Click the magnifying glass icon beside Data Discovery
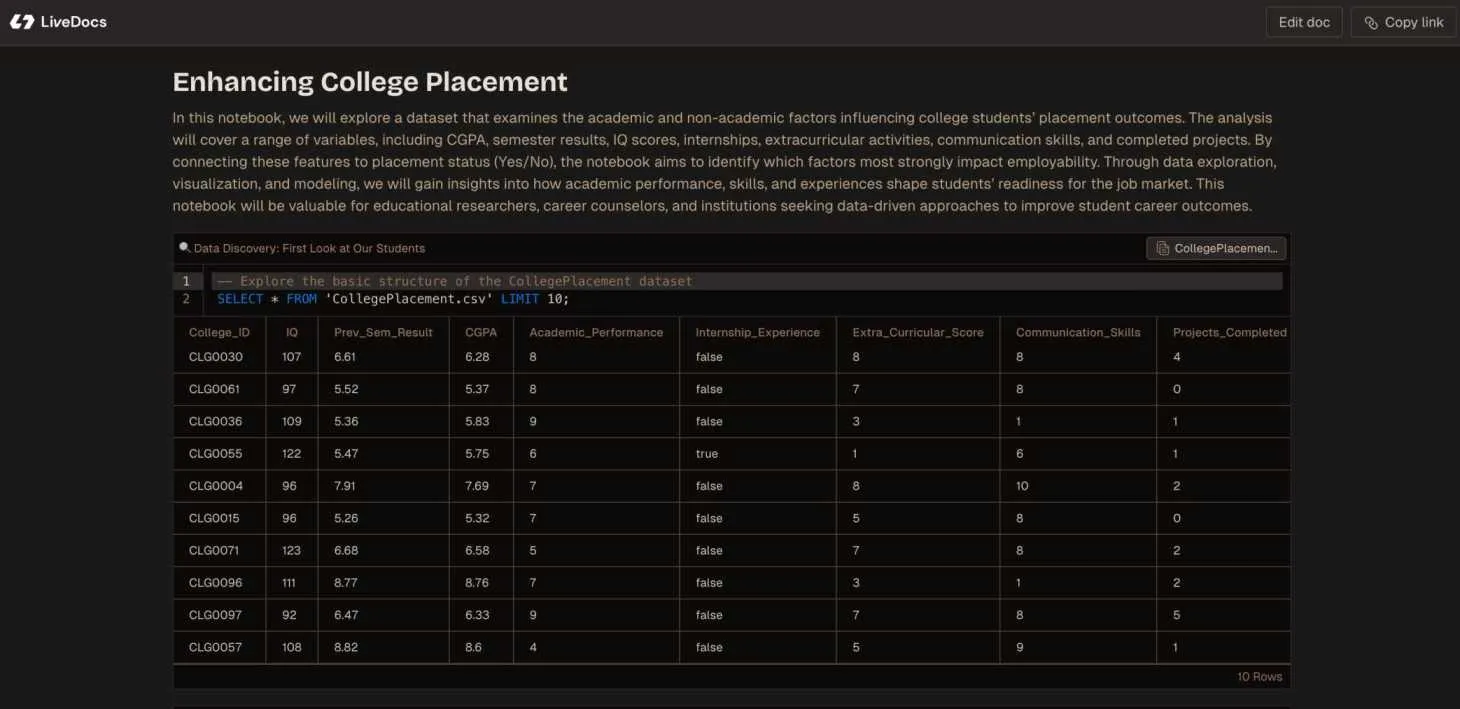The width and height of the screenshot is (1460, 709). coord(184,245)
